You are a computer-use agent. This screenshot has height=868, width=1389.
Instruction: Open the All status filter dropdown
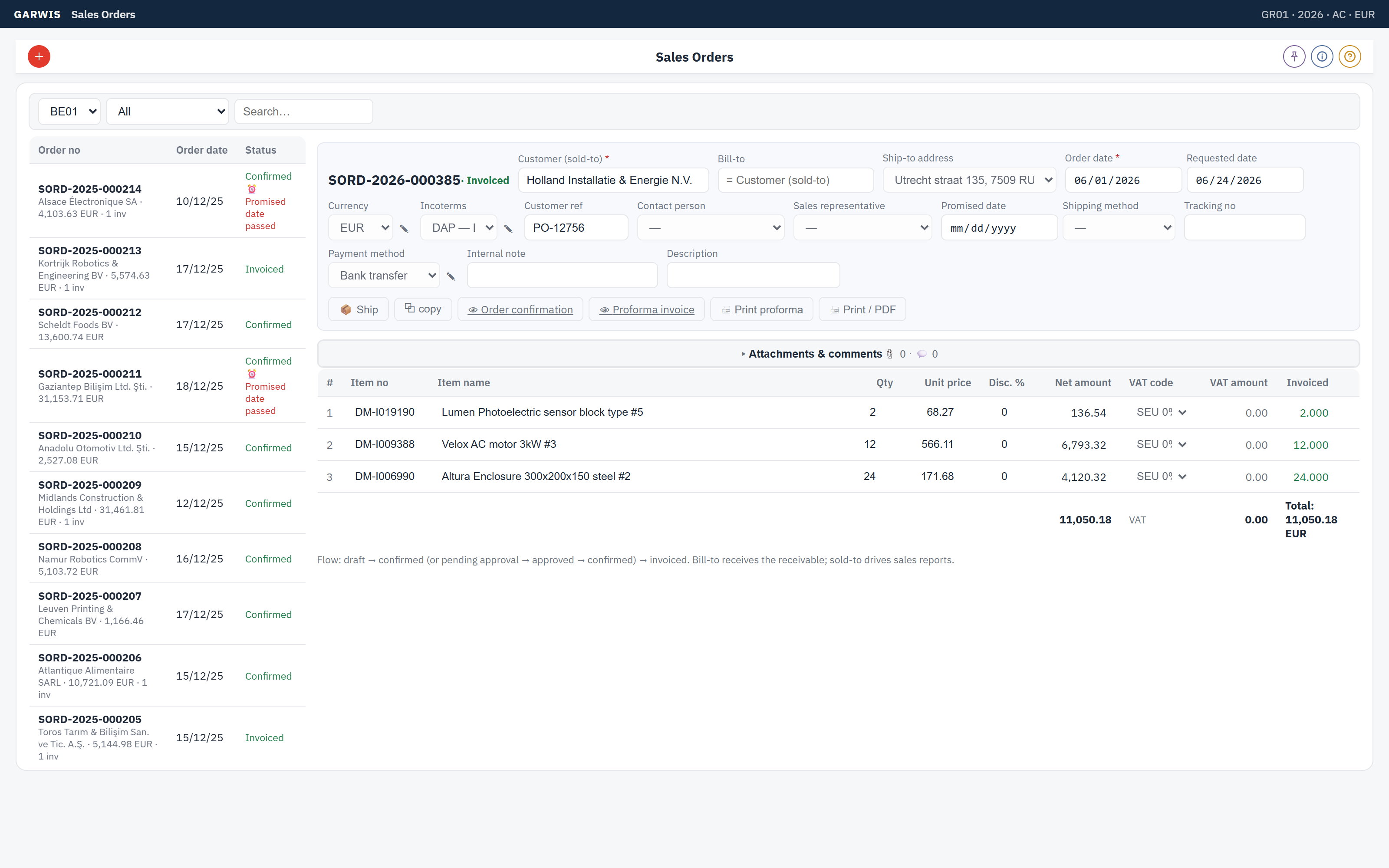coord(168,112)
